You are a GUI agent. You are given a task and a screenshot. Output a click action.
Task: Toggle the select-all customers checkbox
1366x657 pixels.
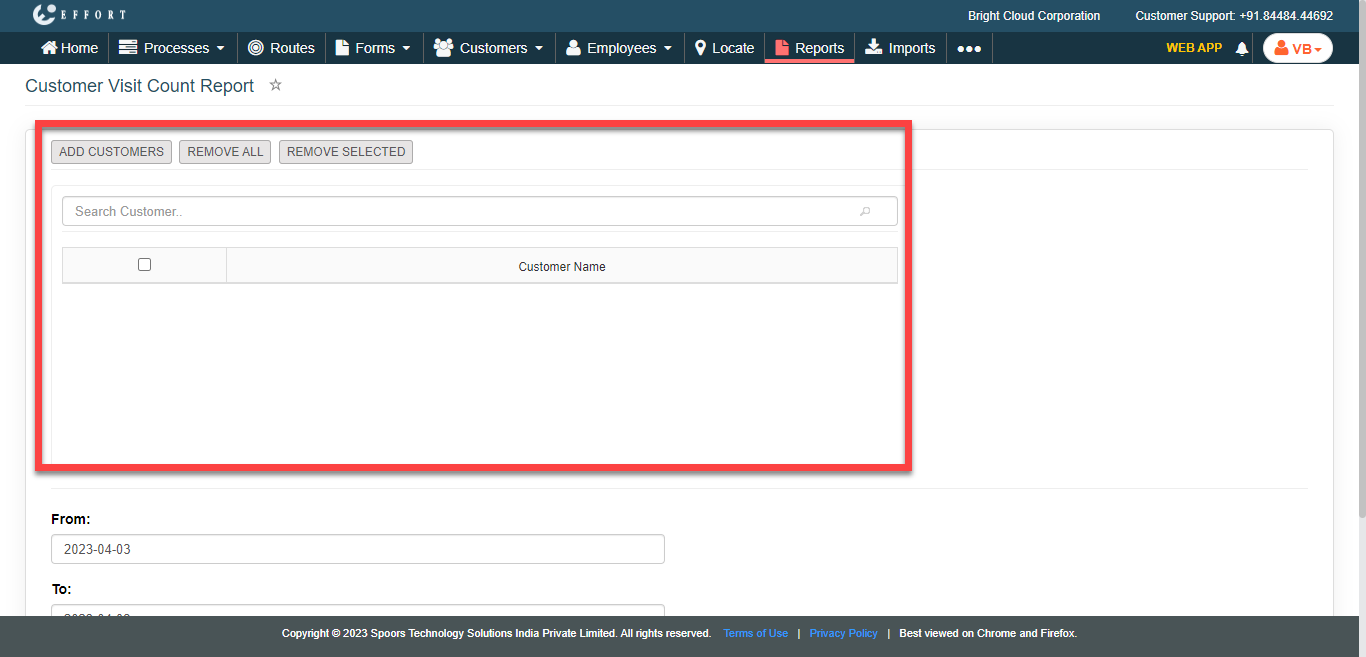click(144, 265)
